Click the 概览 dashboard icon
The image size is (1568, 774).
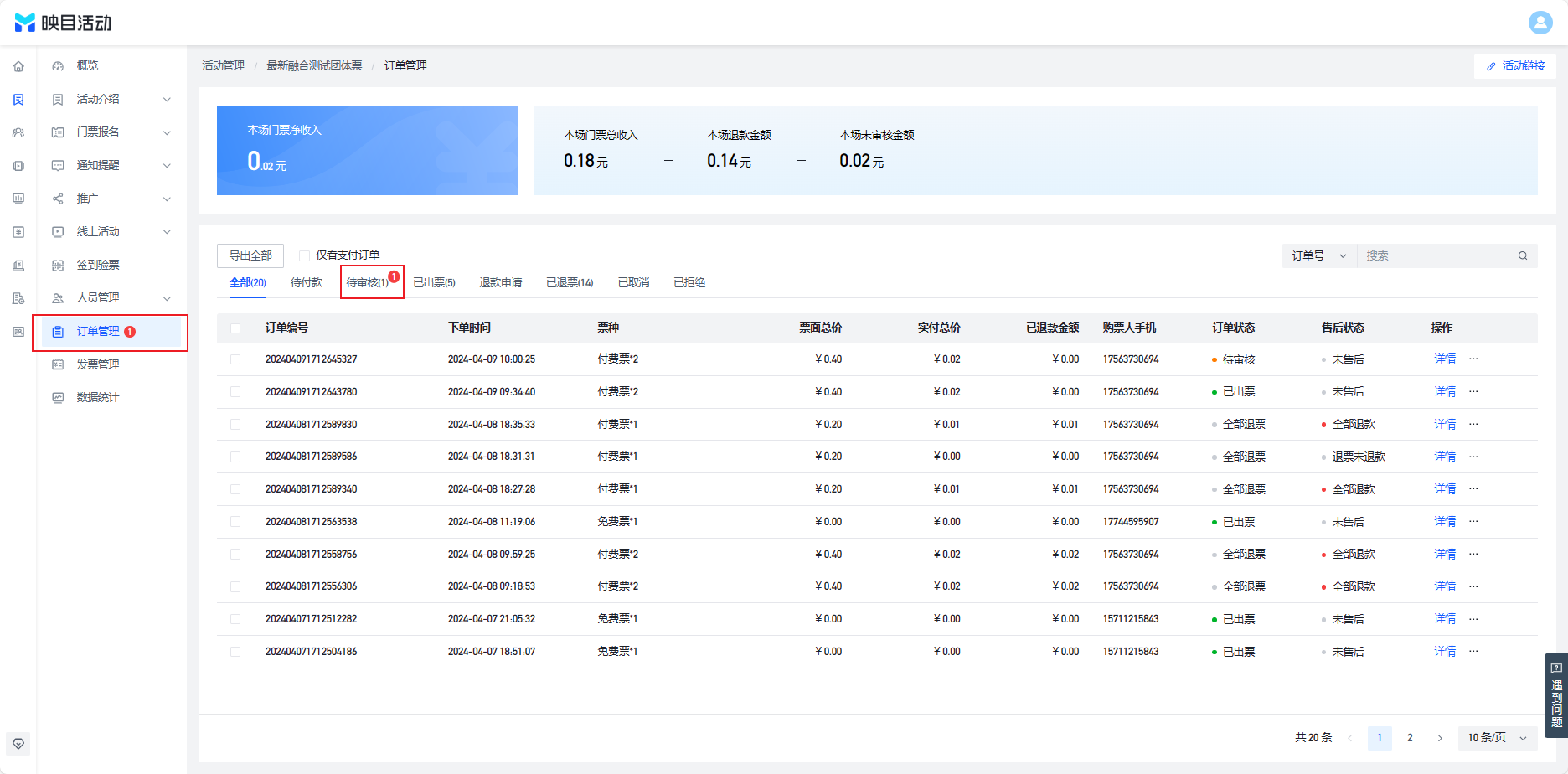pyautogui.click(x=58, y=65)
